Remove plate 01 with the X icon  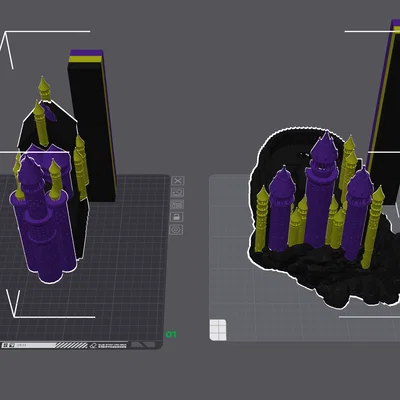[x=178, y=181]
